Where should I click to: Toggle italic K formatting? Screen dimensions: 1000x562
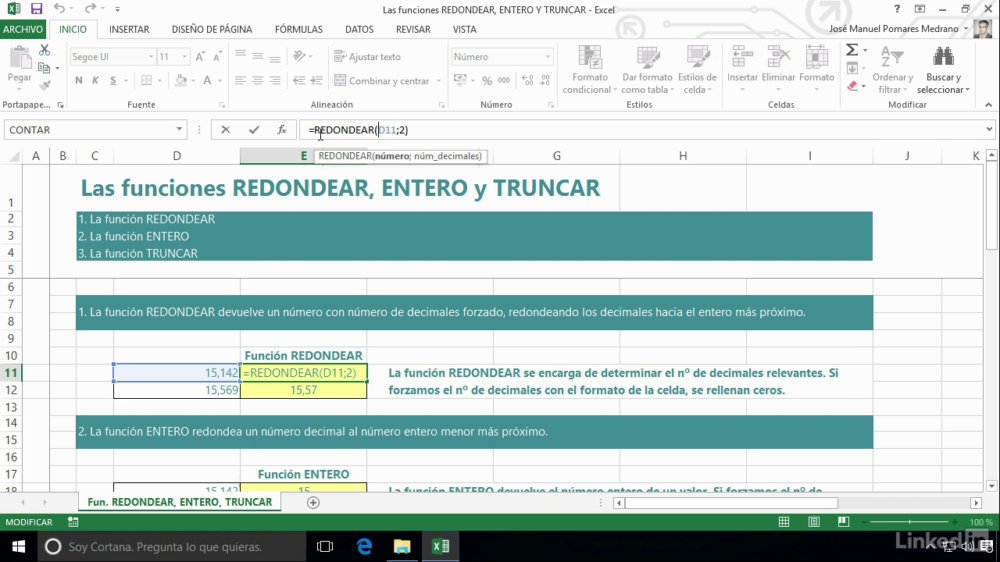click(x=96, y=80)
